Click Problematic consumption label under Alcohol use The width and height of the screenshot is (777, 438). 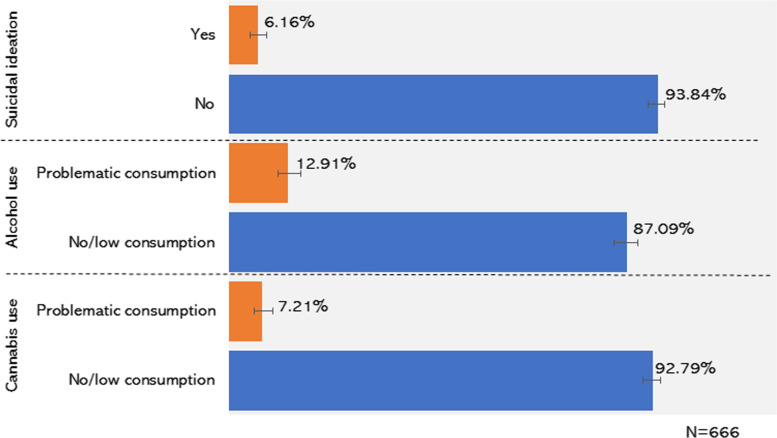[x=126, y=173]
